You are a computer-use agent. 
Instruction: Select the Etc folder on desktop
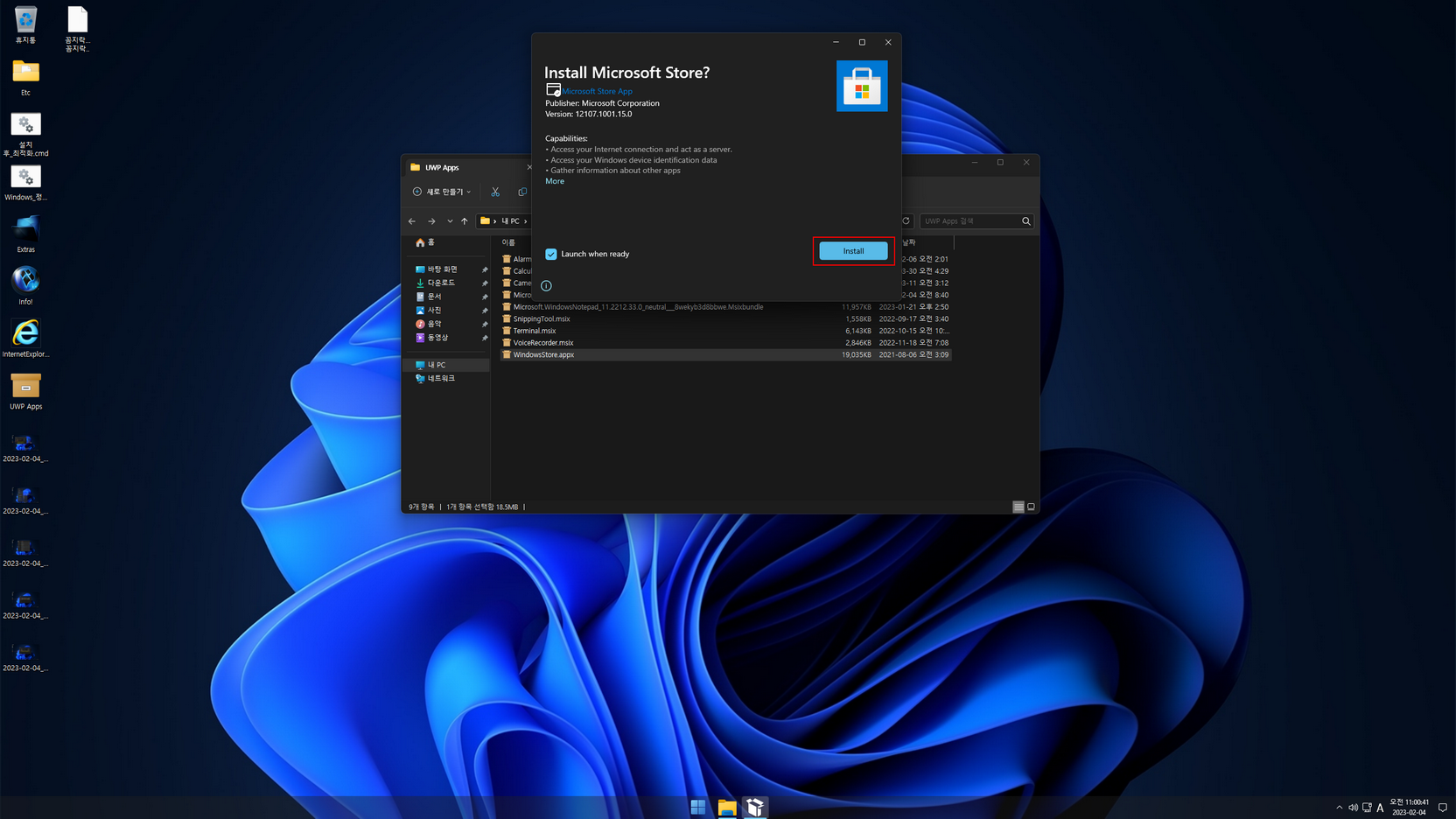[x=25, y=77]
